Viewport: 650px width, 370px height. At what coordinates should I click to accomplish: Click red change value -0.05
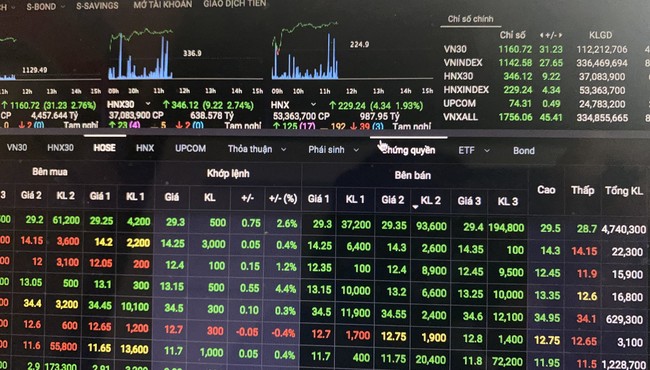248,332
